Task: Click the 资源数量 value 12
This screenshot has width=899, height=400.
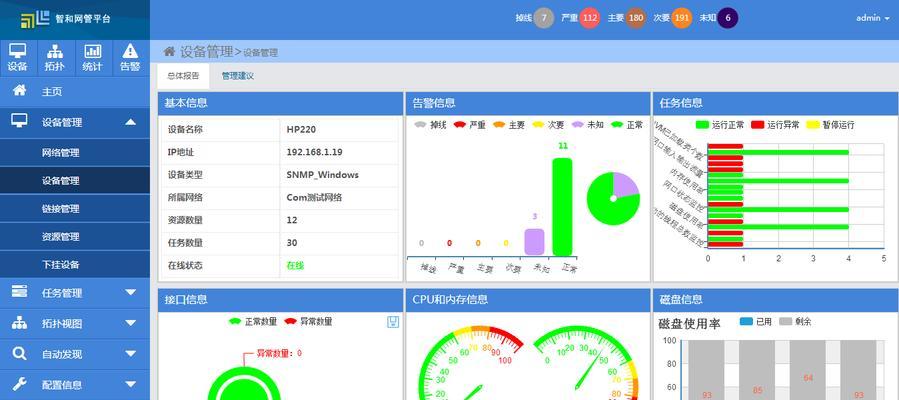Action: click(292, 220)
